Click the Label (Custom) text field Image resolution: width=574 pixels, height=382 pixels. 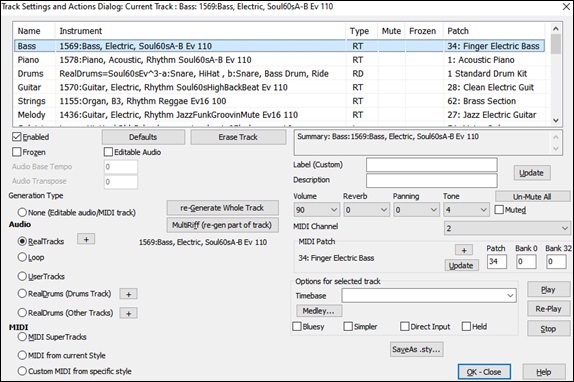pos(432,165)
